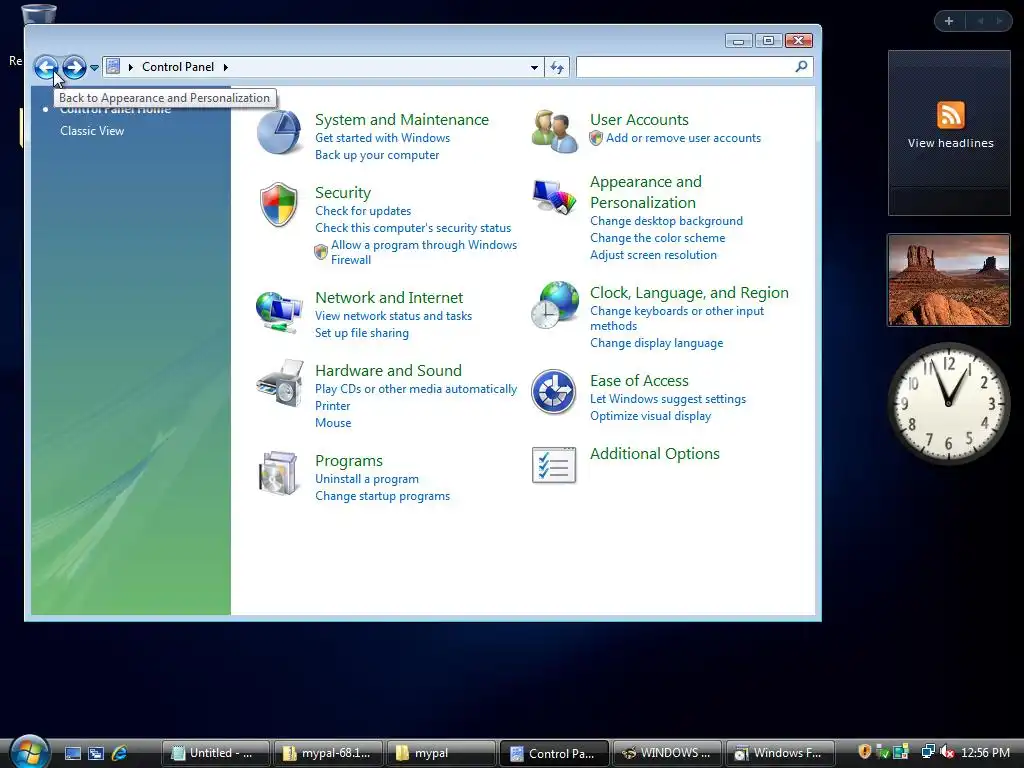The width and height of the screenshot is (1024, 768).
Task: Click Uninstall a program
Action: [x=367, y=479]
